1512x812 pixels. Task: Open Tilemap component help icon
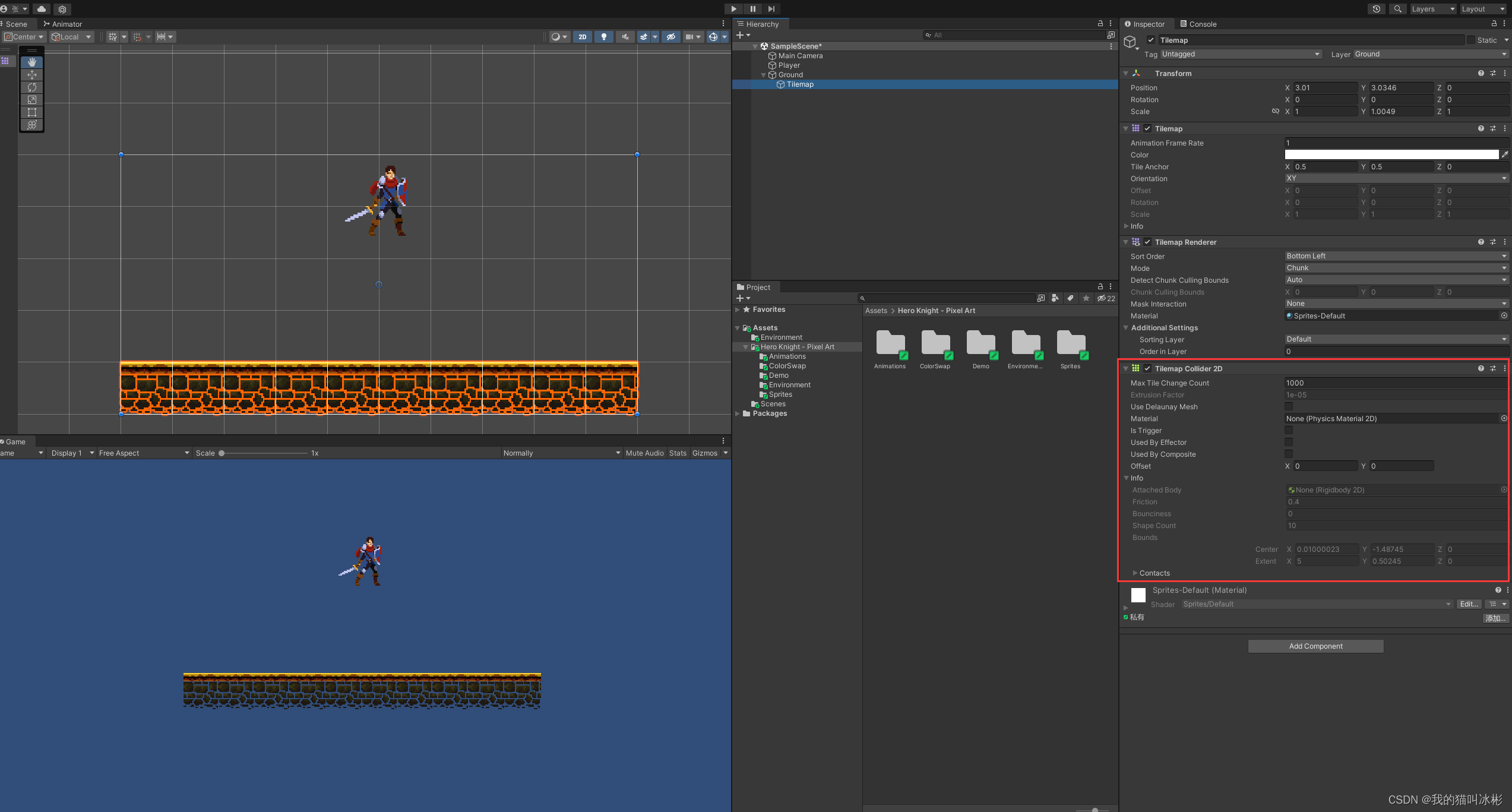point(1481,129)
